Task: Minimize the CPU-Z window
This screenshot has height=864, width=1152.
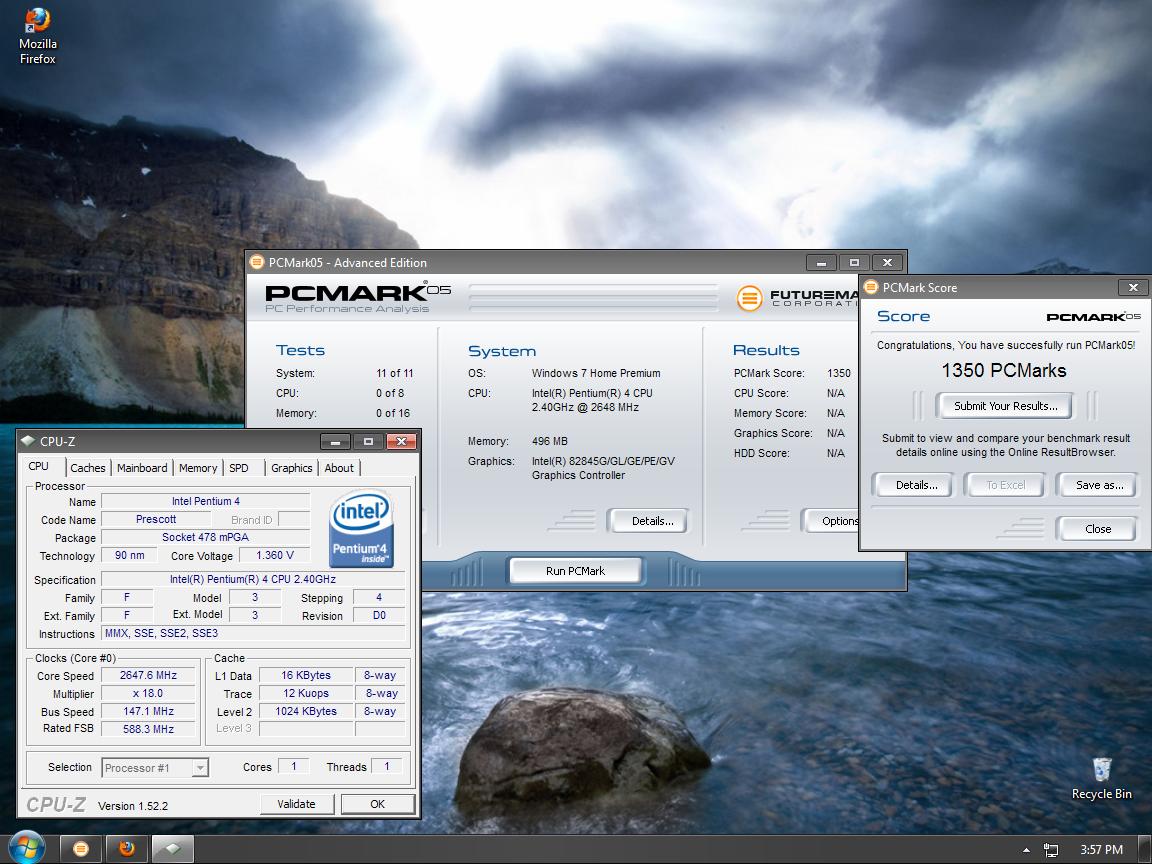Action: tap(335, 442)
